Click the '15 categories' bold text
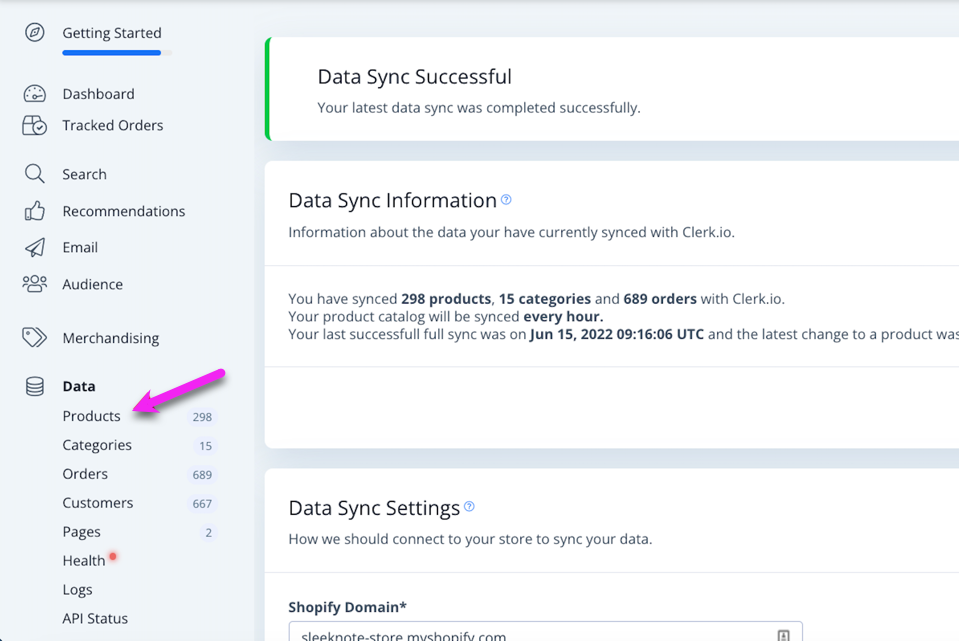 pos(545,298)
